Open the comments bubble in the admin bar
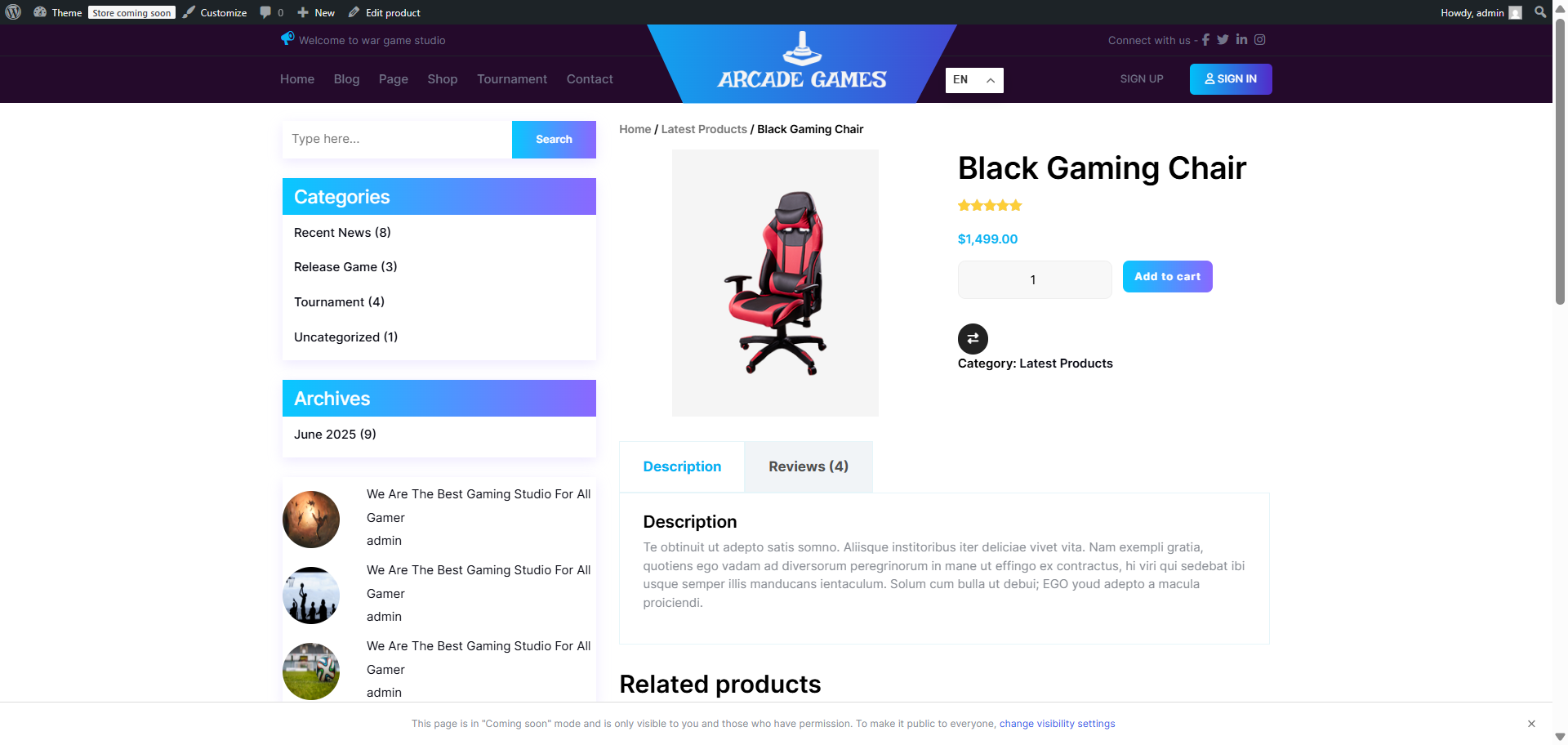 pyautogui.click(x=271, y=12)
